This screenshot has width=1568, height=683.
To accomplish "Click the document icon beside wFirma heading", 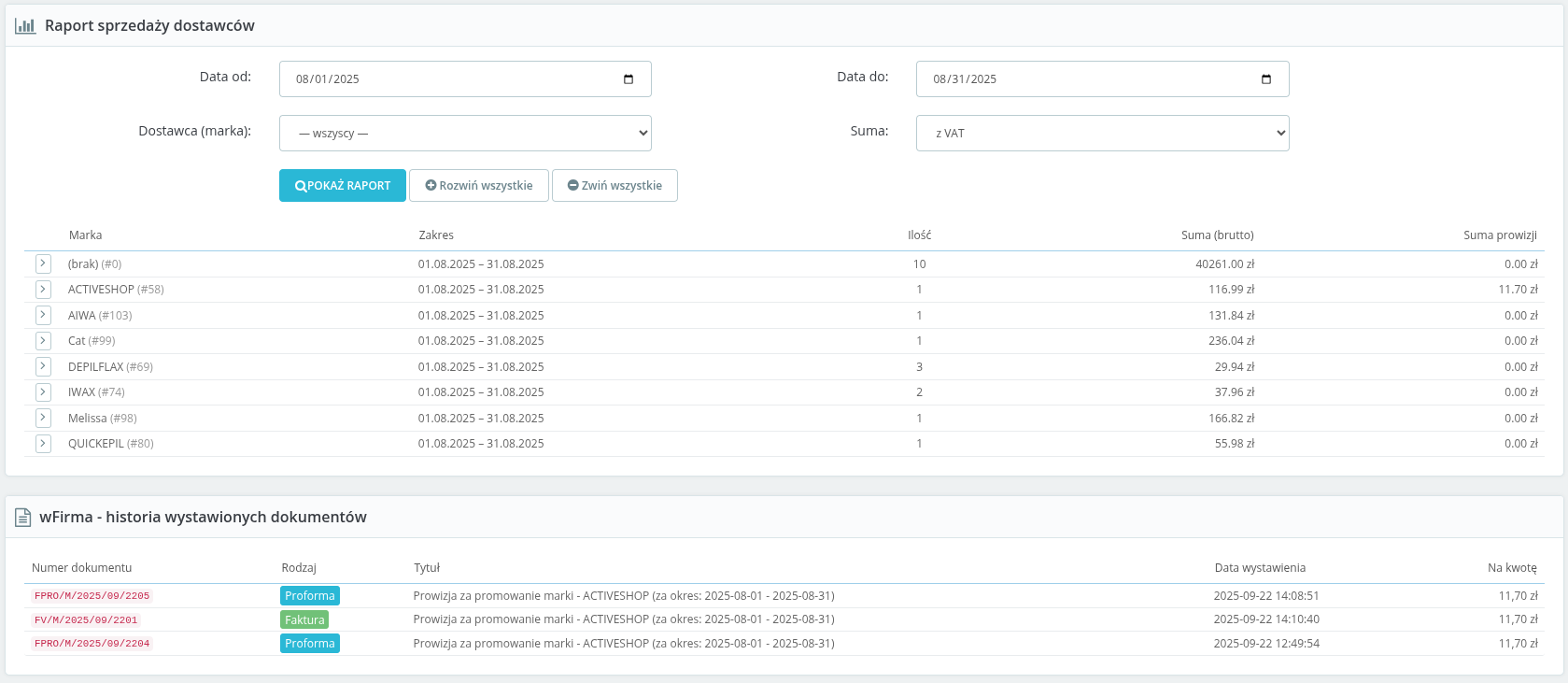I will tap(23, 518).
